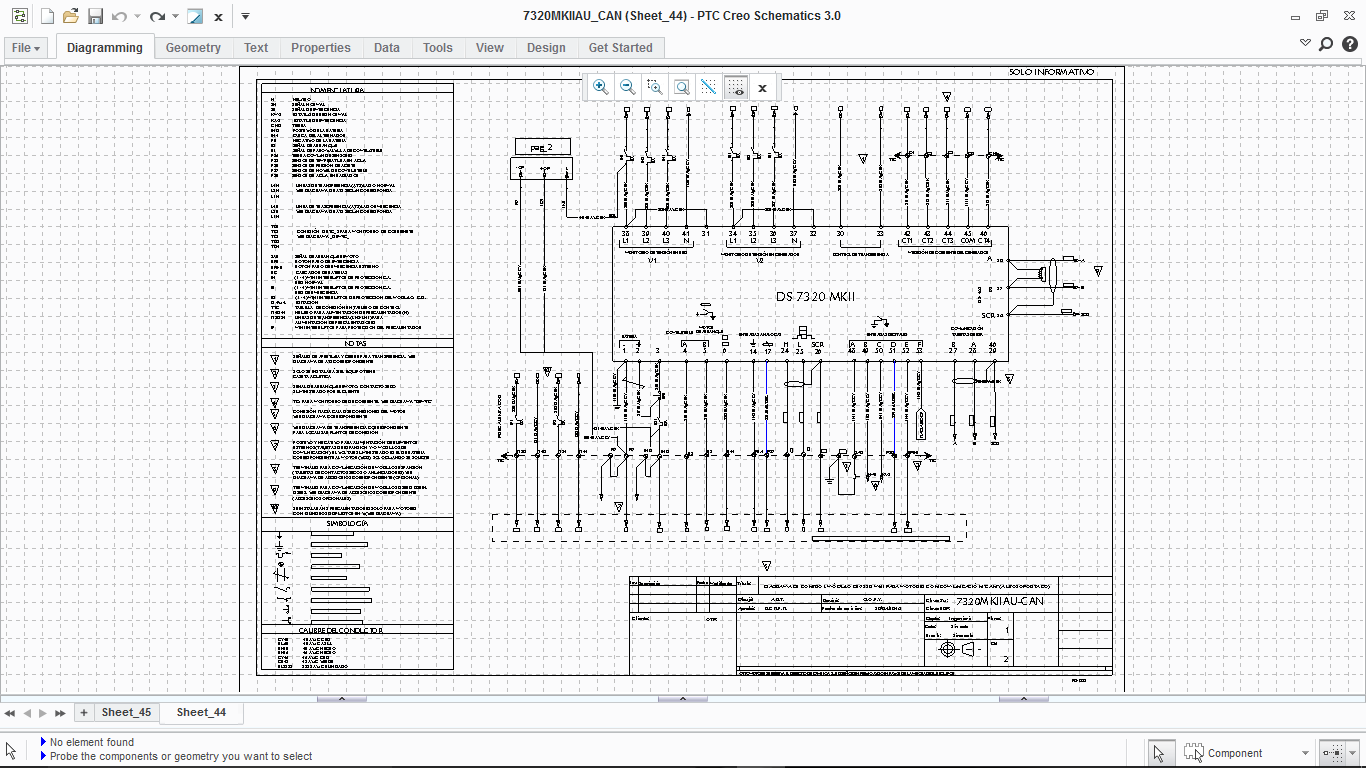The height and width of the screenshot is (768, 1366).
Task: Create a new document from quick toolbar
Action: point(47,16)
